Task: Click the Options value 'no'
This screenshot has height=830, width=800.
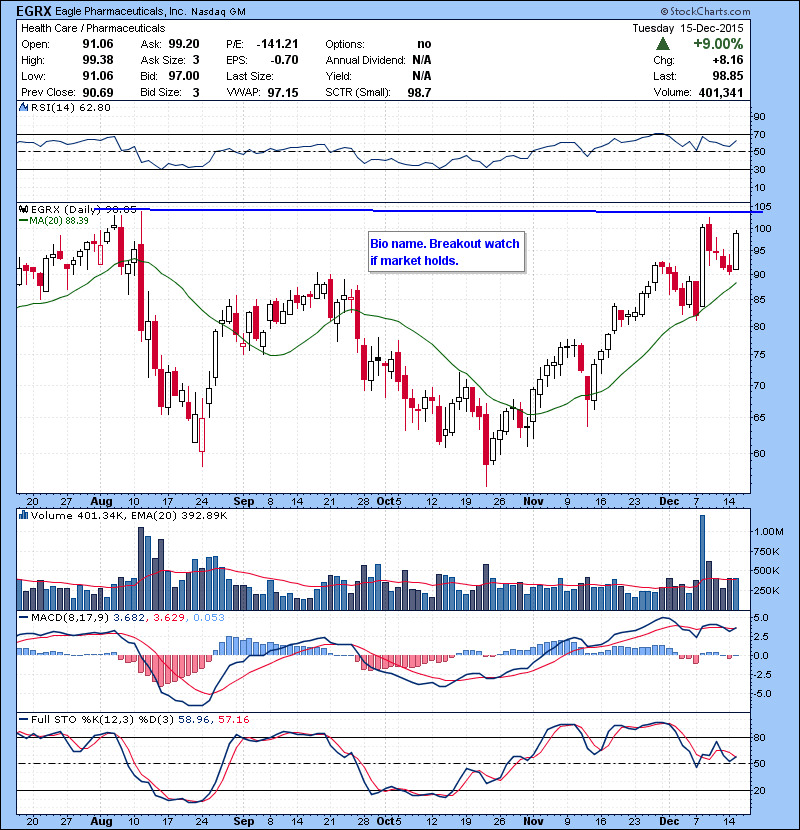Action: [424, 44]
